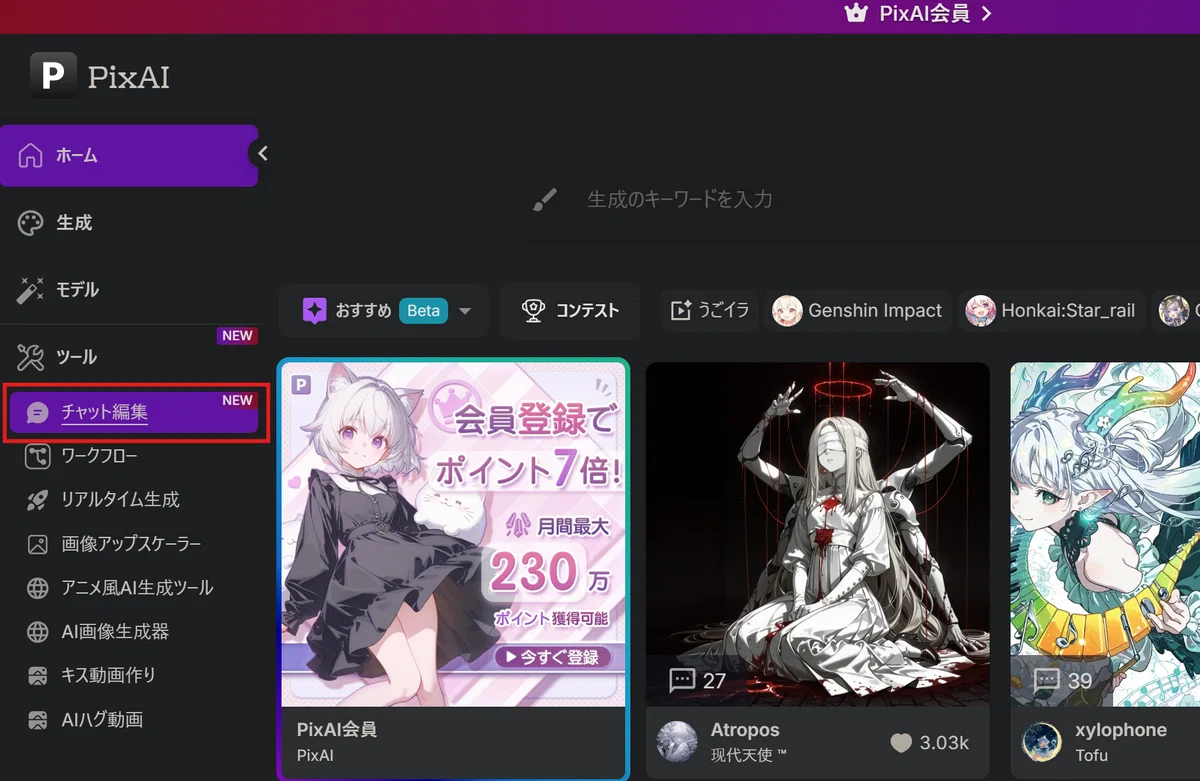Click the 今すぐ登録 button on banner
The height and width of the screenshot is (781, 1200).
(551, 657)
